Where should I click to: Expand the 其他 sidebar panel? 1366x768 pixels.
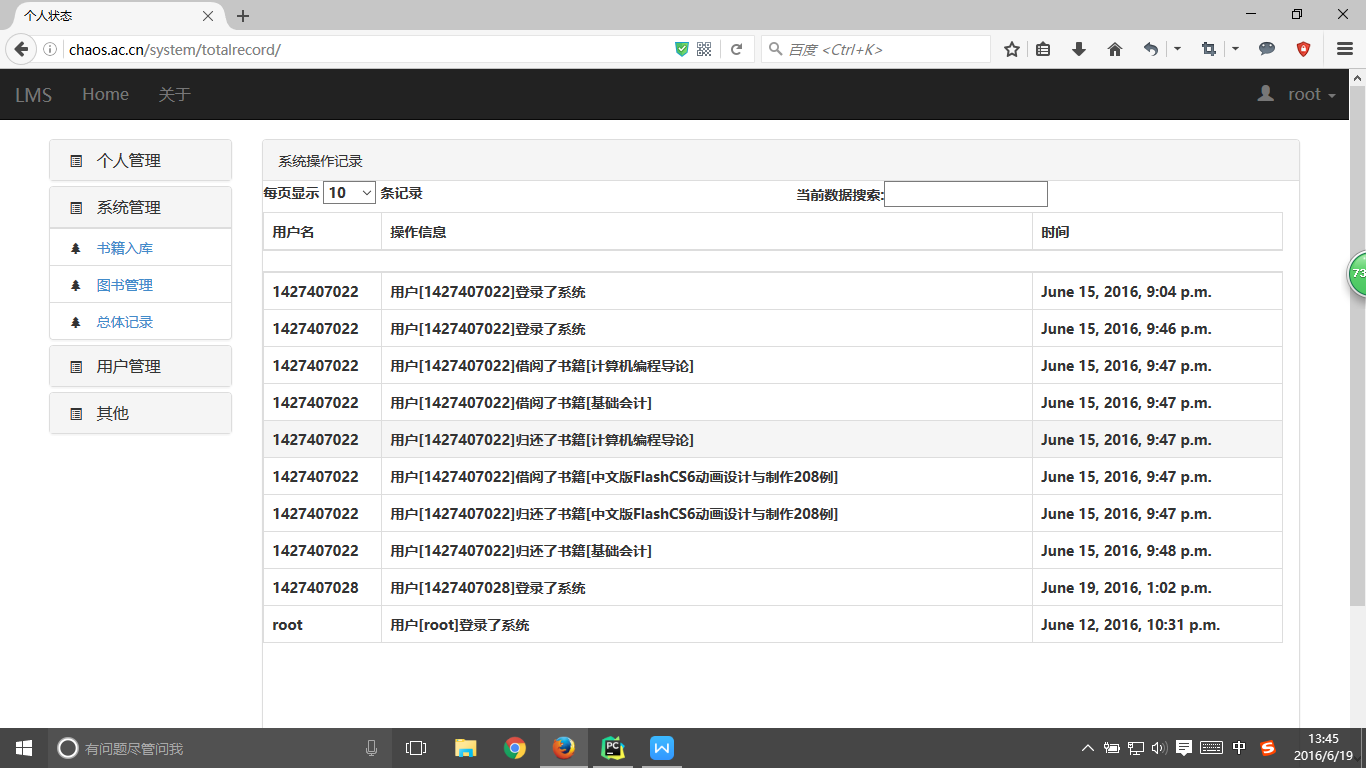pos(140,413)
